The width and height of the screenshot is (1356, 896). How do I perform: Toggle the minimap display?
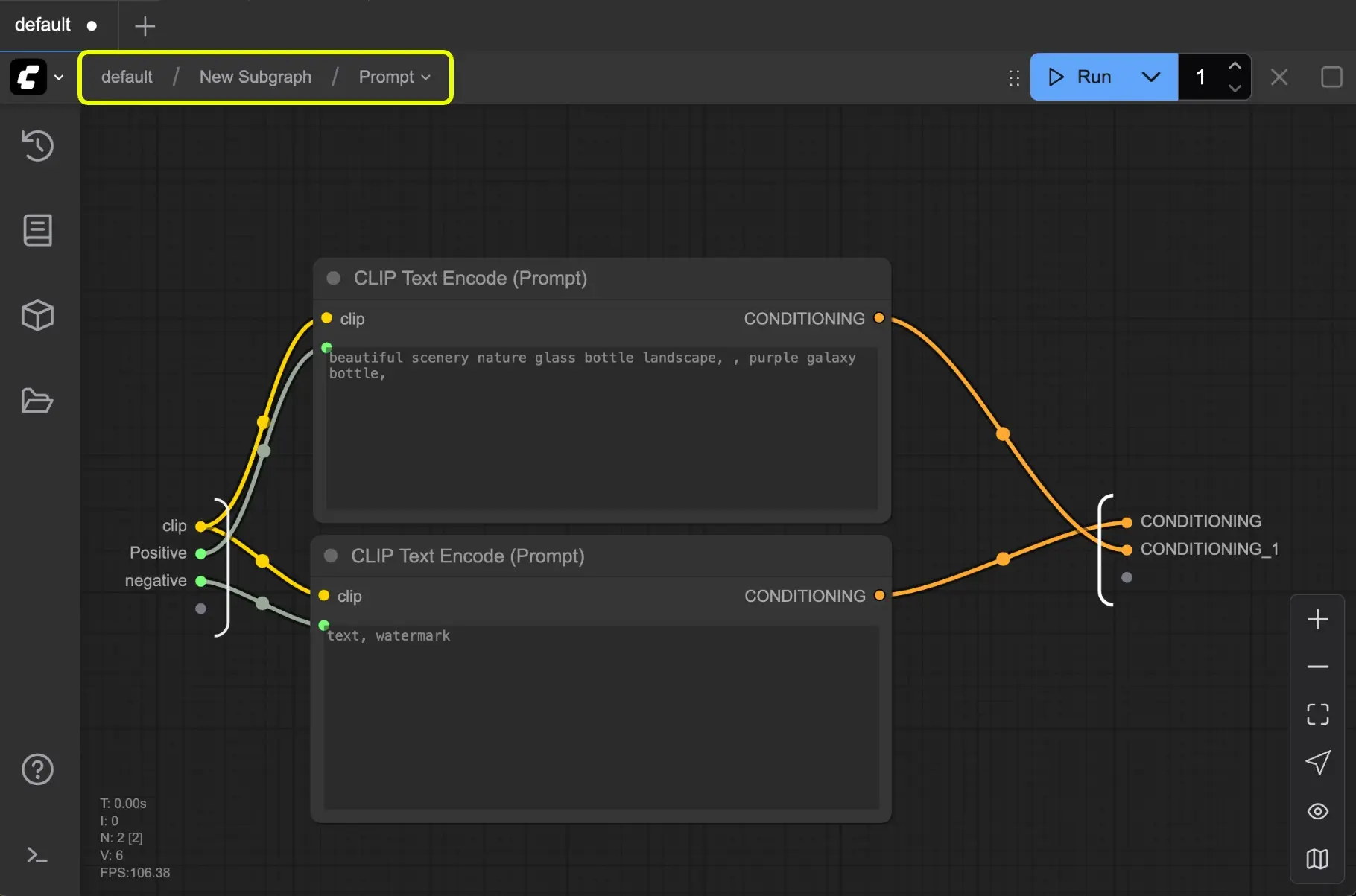pyautogui.click(x=1317, y=859)
